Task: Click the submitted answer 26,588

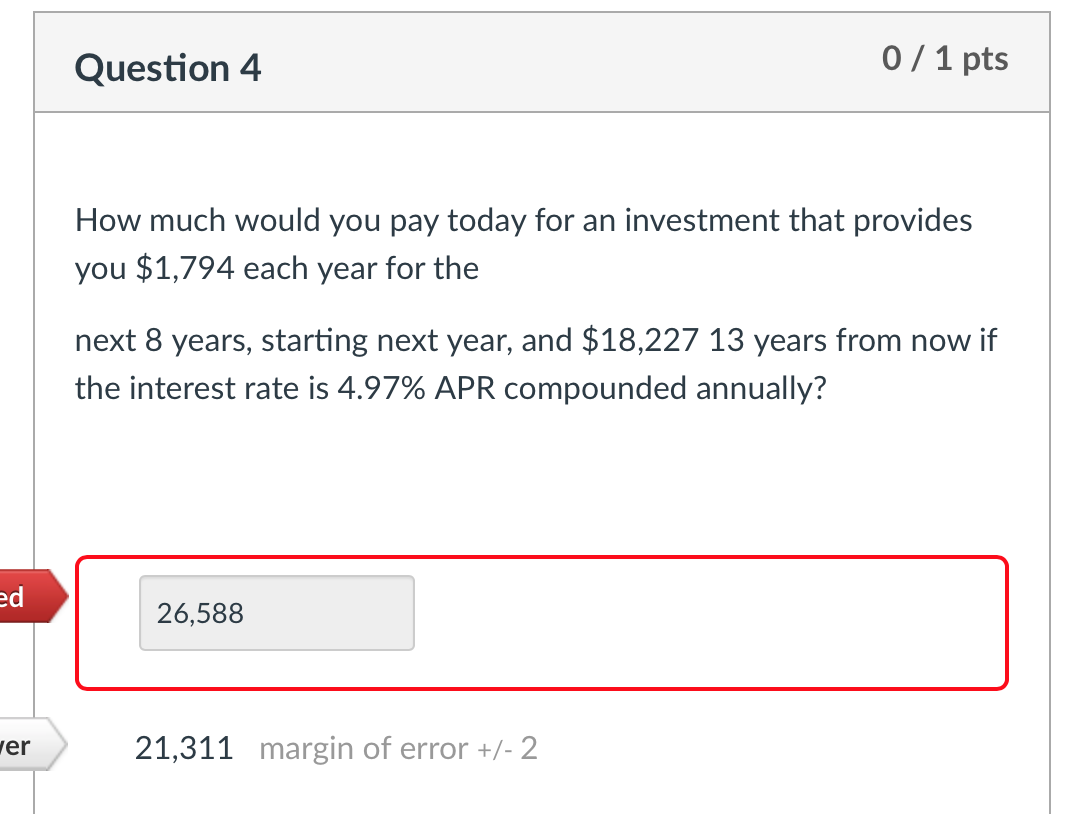Action: click(200, 612)
